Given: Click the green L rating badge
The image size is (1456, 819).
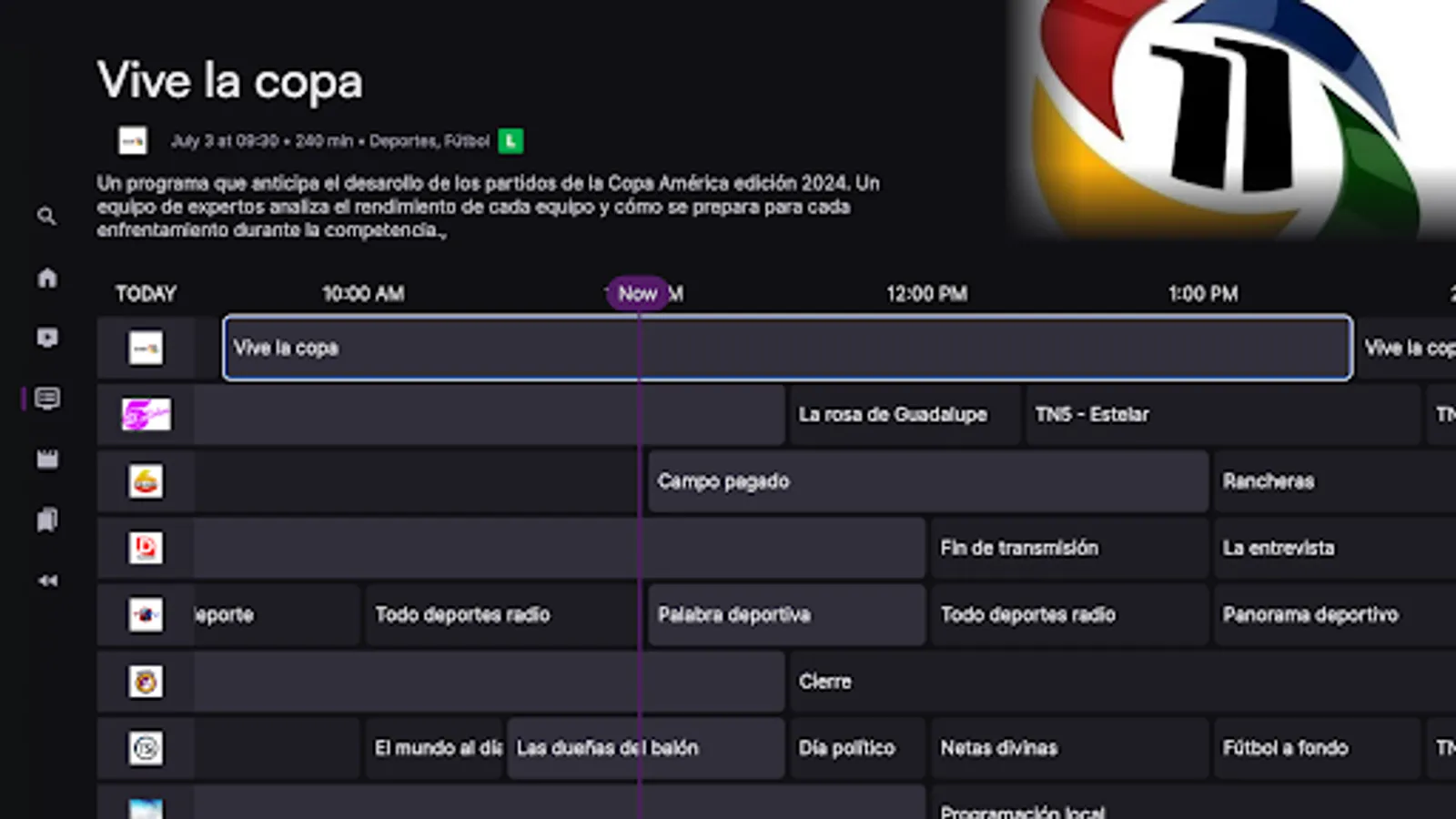Looking at the screenshot, I should point(512,142).
